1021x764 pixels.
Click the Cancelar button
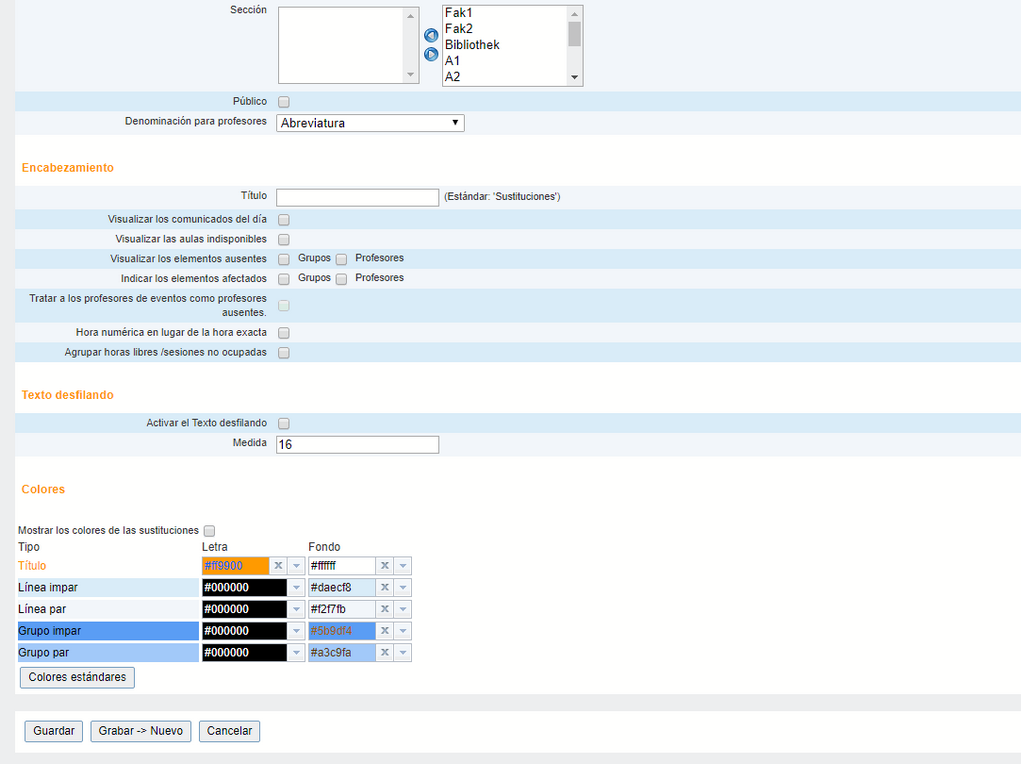click(x=229, y=731)
